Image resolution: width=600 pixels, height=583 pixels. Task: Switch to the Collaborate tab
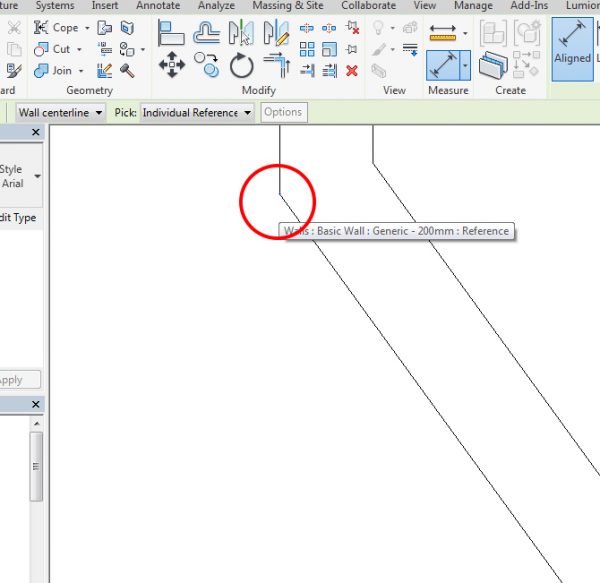(367, 6)
